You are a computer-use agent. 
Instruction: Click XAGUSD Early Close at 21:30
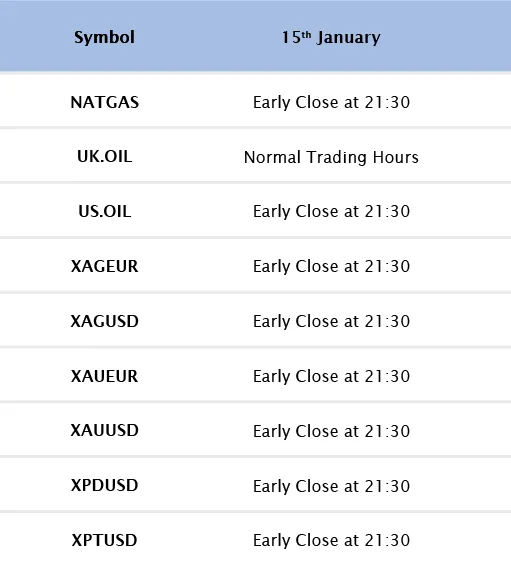click(x=332, y=321)
